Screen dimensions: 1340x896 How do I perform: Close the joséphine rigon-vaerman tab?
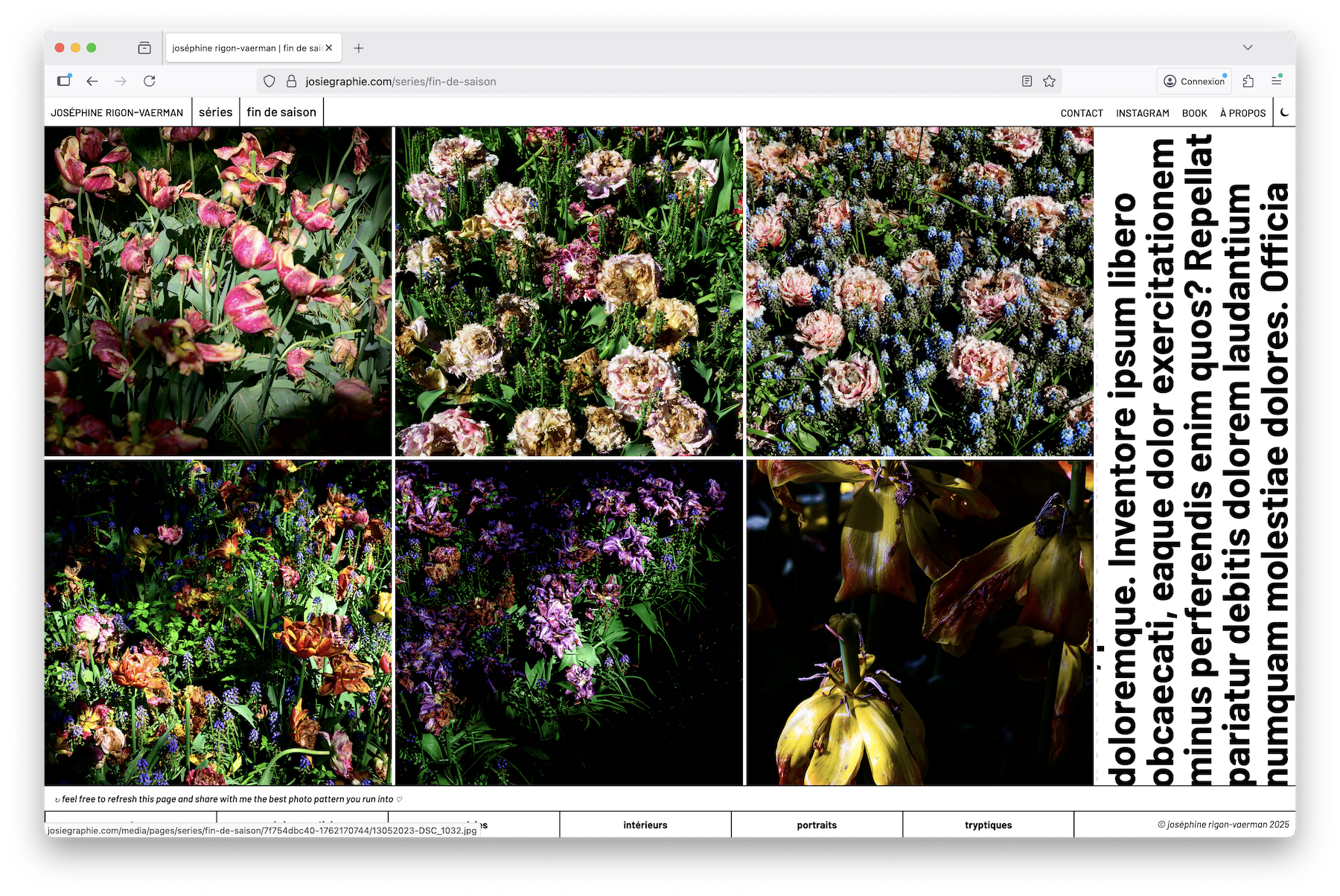329,48
